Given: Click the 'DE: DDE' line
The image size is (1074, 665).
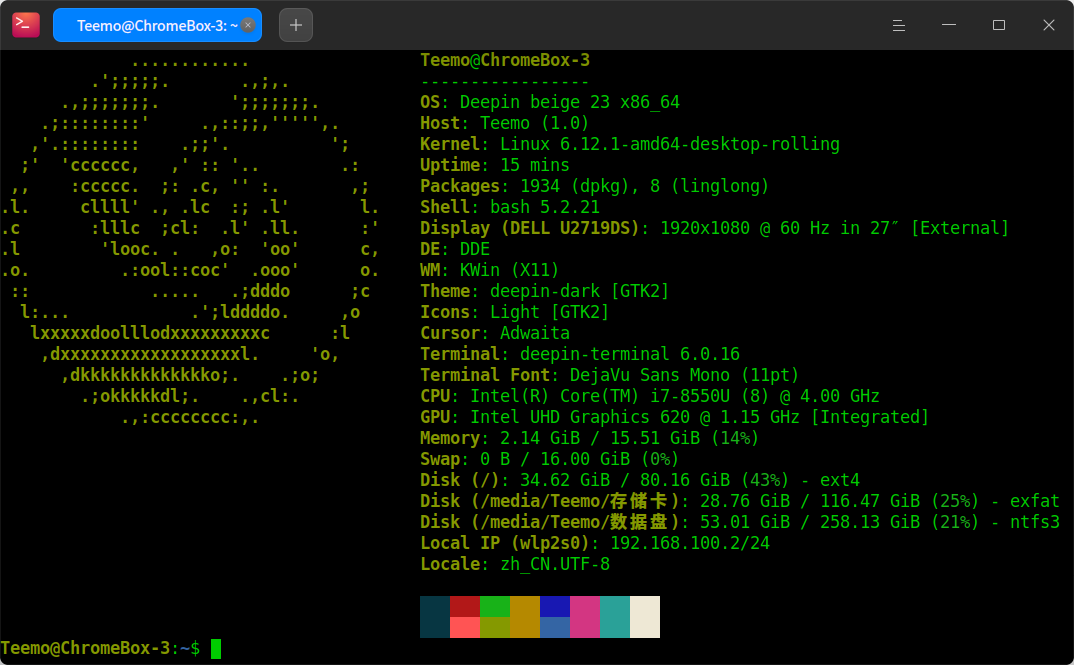Looking at the screenshot, I should pos(455,249).
